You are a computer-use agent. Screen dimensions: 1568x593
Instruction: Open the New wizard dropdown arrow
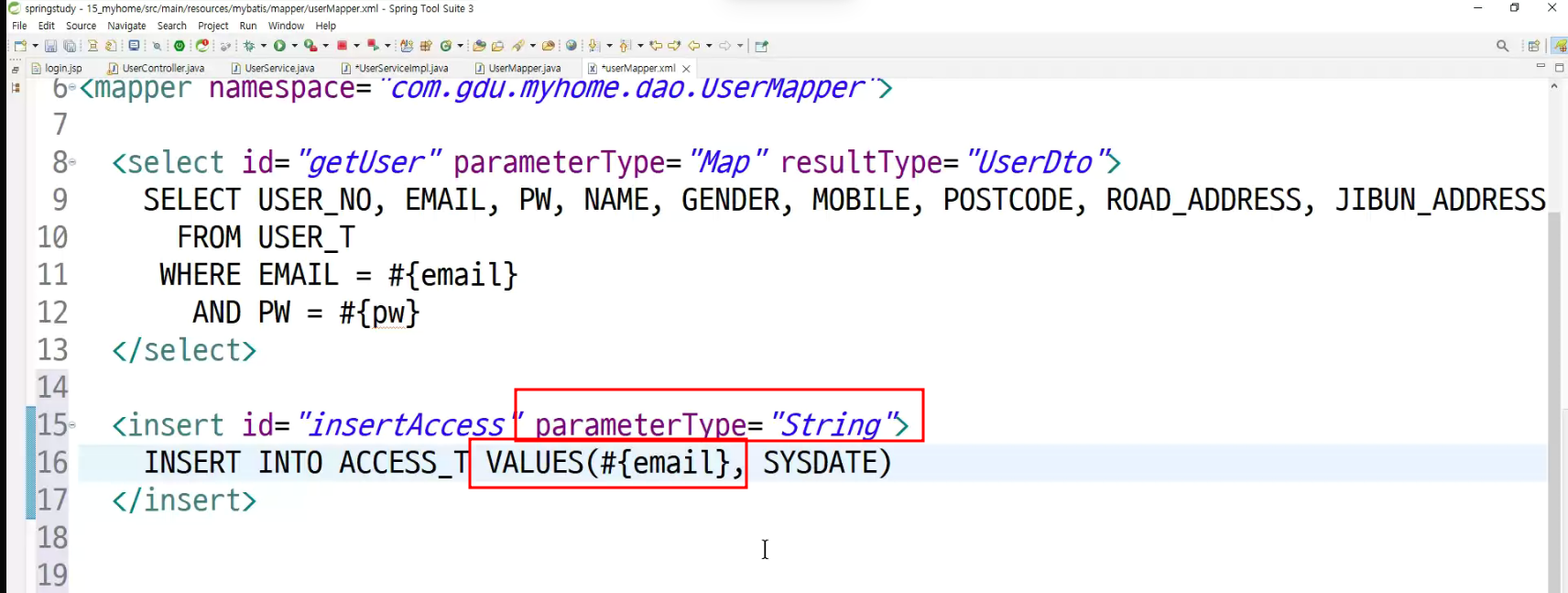[35, 46]
